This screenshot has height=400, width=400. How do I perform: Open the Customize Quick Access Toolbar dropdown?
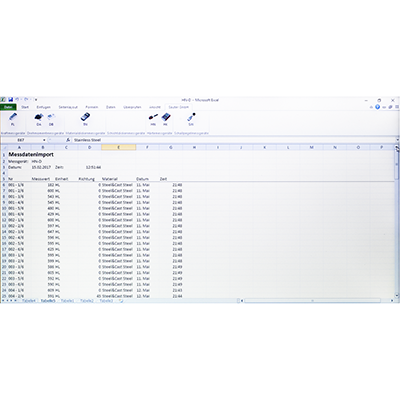tap(36, 100)
